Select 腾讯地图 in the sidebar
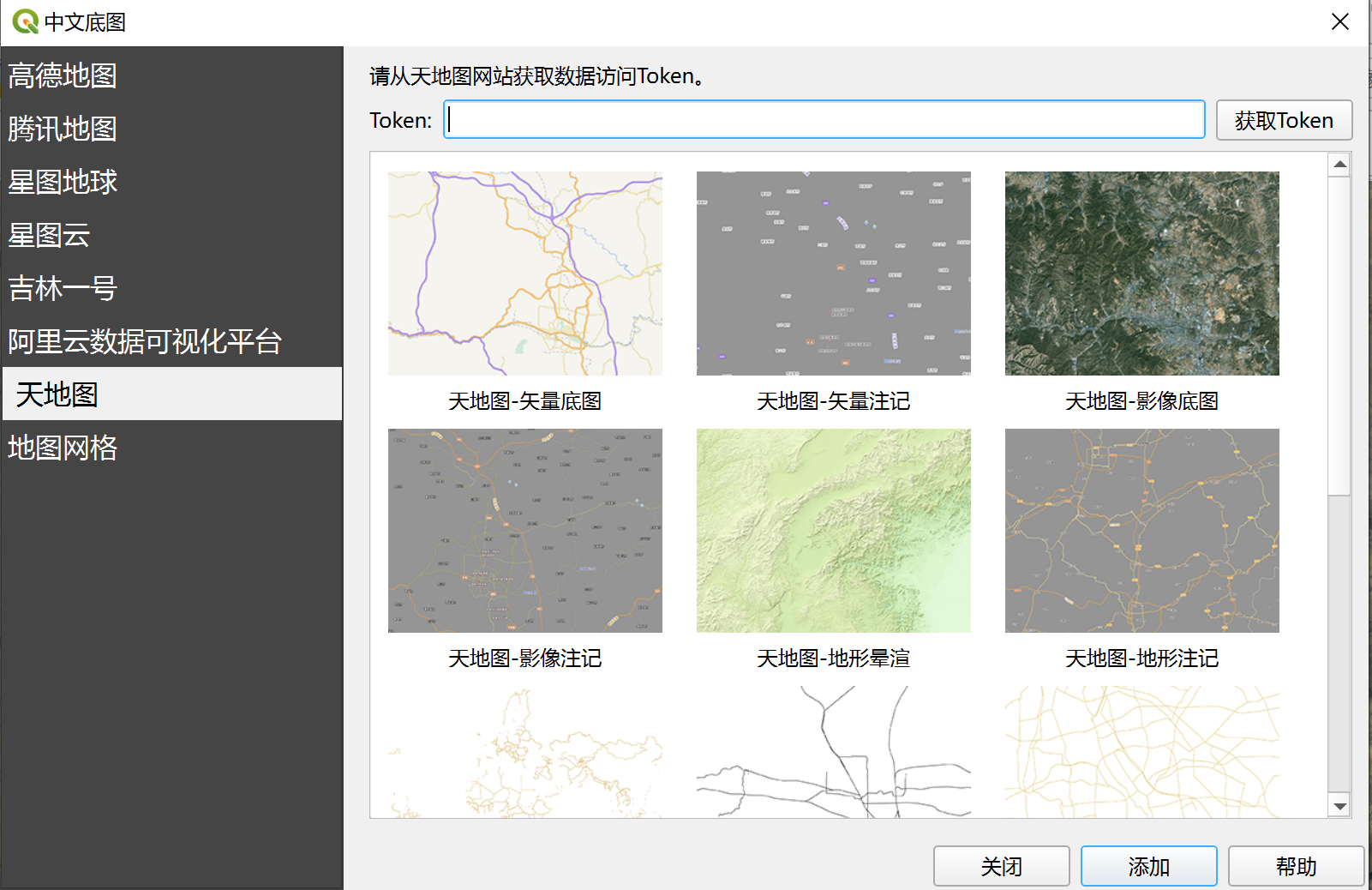Image resolution: width=1372 pixels, height=890 pixels. click(171, 129)
